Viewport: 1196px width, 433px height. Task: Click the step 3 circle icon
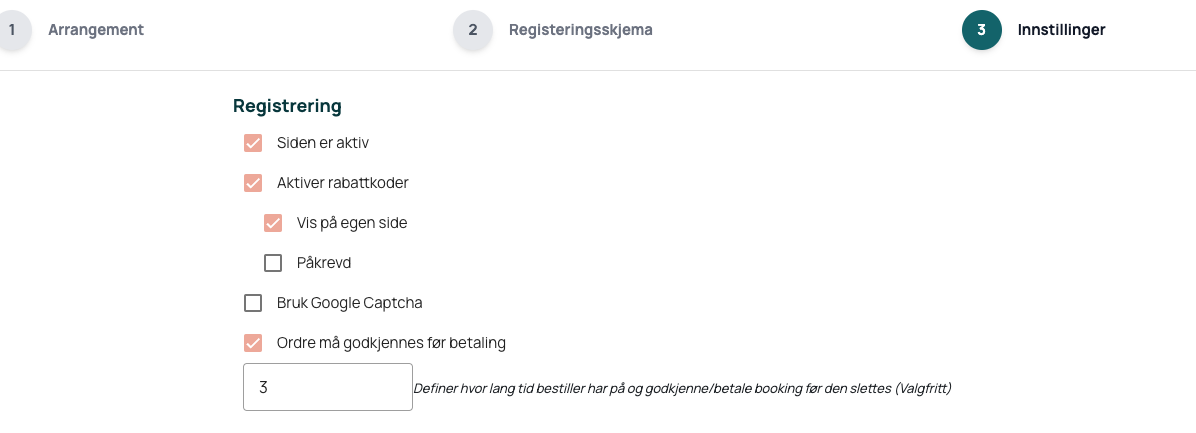point(981,30)
